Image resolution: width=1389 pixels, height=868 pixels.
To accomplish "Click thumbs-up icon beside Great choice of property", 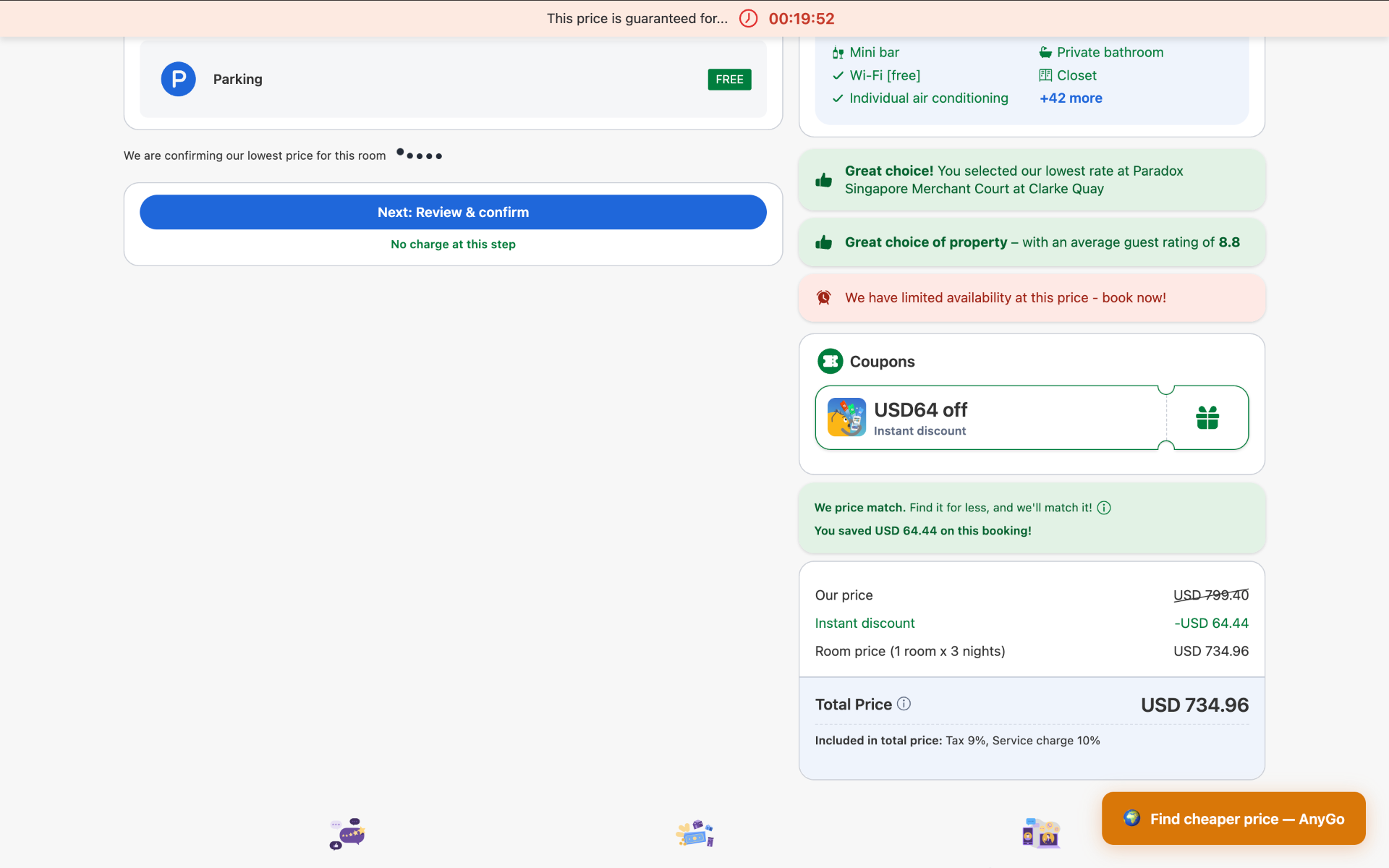I will (x=823, y=242).
